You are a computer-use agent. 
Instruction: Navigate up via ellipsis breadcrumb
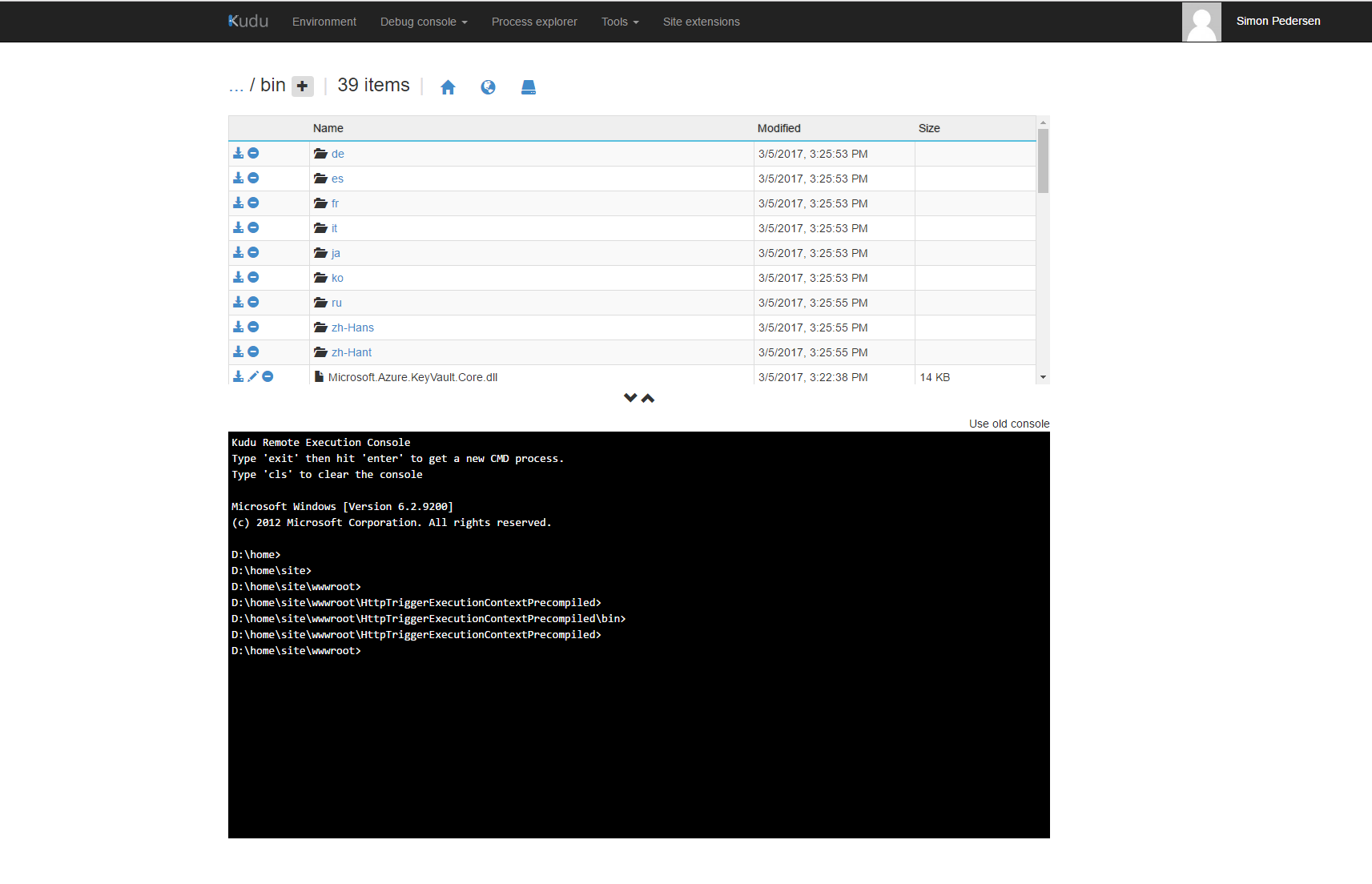[236, 86]
